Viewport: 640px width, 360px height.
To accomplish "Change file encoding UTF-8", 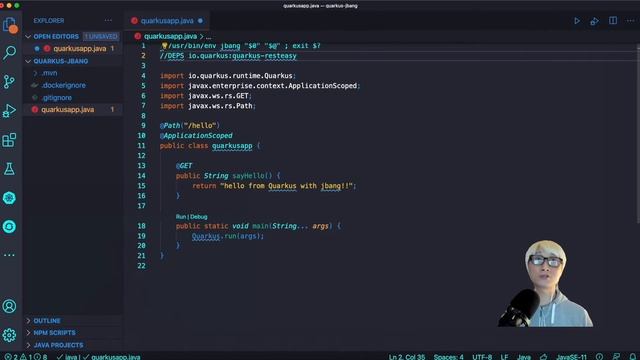I will [482, 357].
